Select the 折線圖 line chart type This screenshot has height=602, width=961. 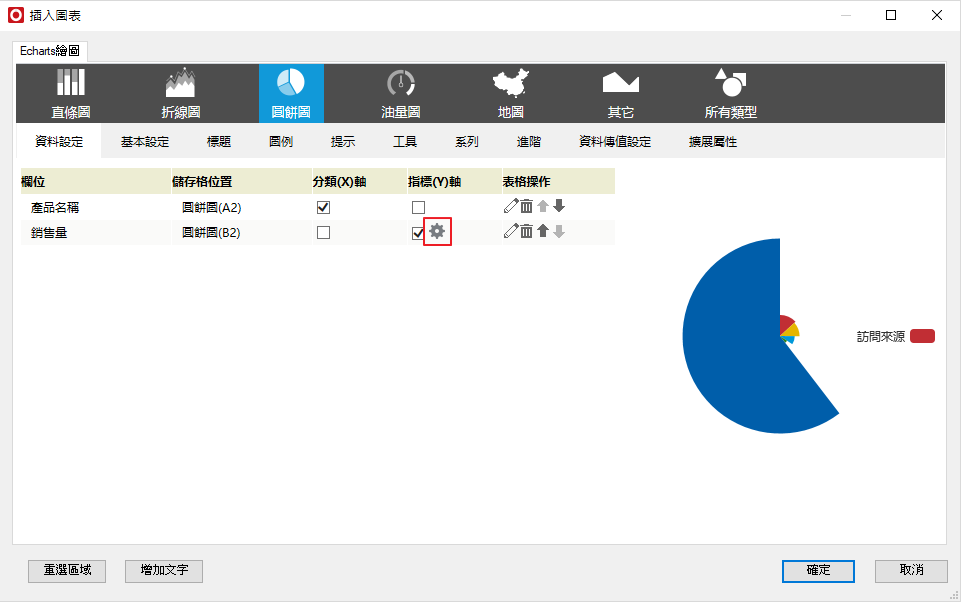(x=180, y=94)
